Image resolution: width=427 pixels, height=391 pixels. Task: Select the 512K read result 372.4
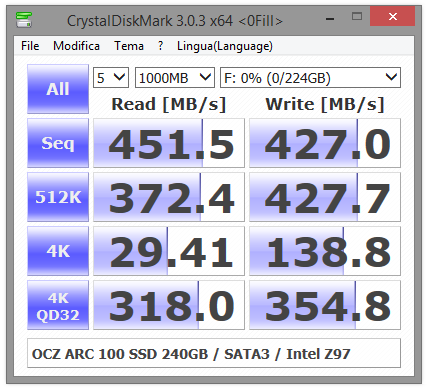[x=169, y=197]
